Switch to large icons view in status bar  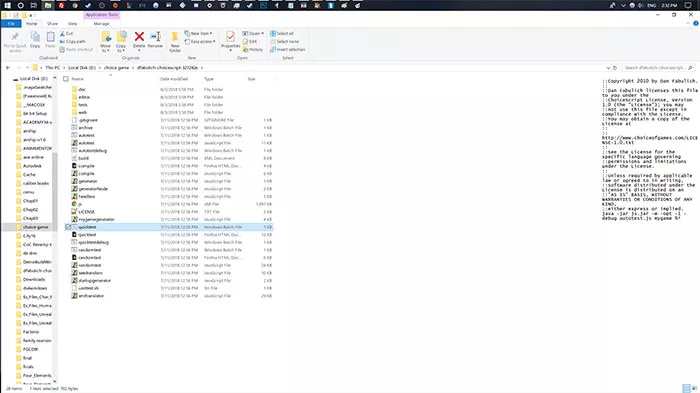pos(694,389)
